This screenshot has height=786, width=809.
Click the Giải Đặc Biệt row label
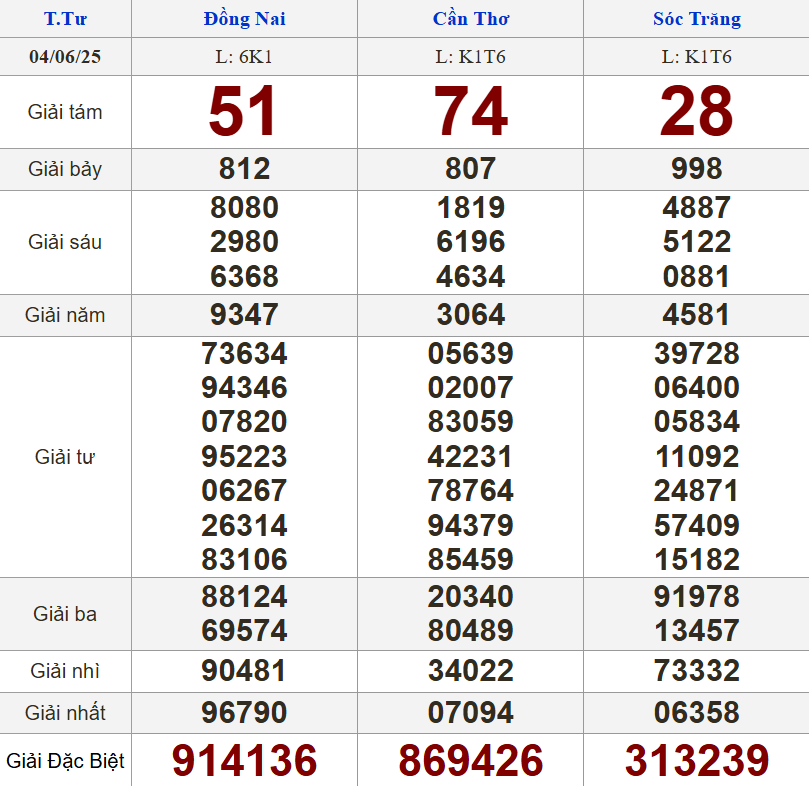point(65,761)
